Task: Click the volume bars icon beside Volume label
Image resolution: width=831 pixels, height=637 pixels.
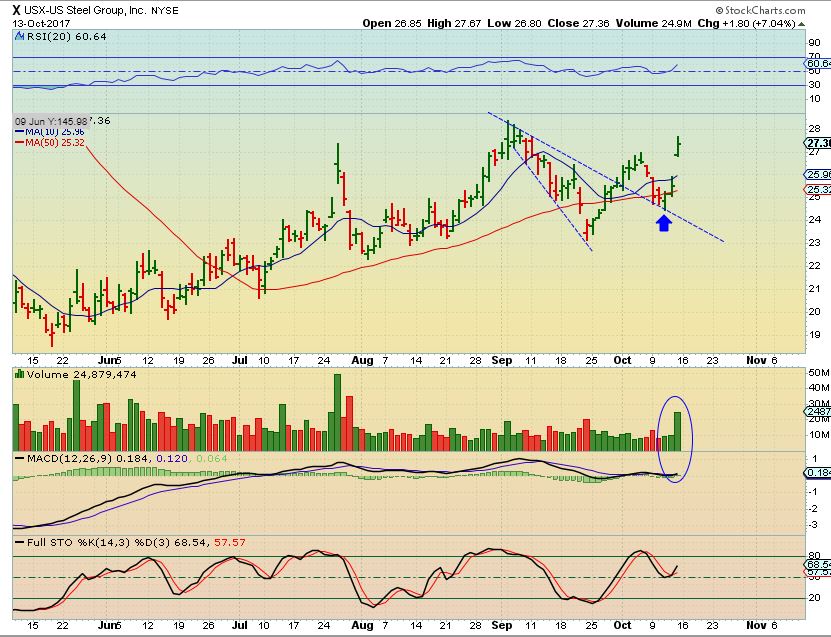Action: click(x=20, y=374)
